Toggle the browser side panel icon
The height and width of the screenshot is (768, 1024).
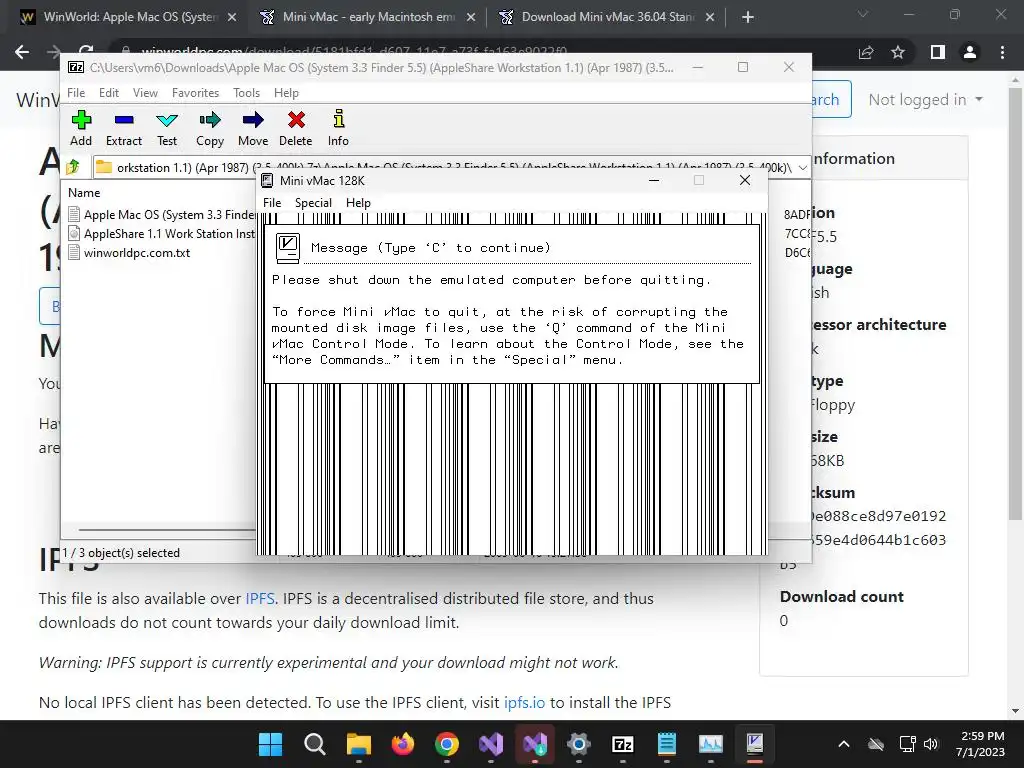938,52
